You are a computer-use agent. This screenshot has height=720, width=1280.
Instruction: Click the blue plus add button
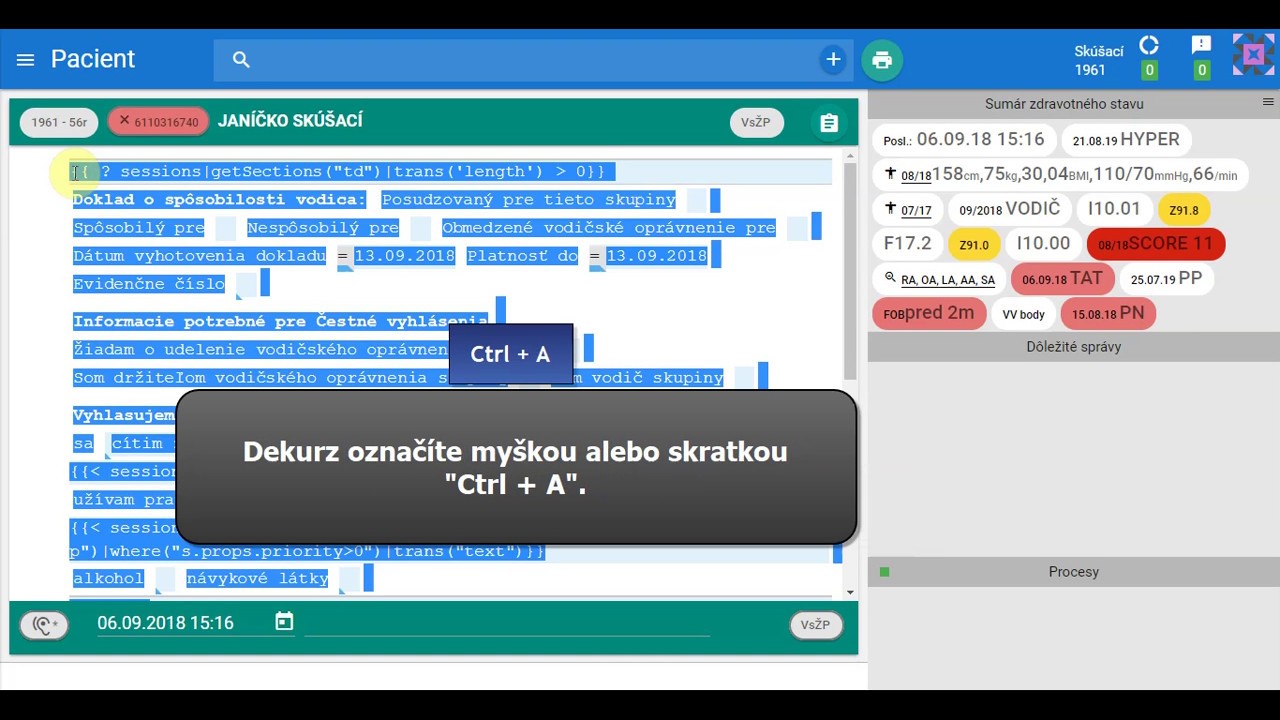(x=833, y=60)
